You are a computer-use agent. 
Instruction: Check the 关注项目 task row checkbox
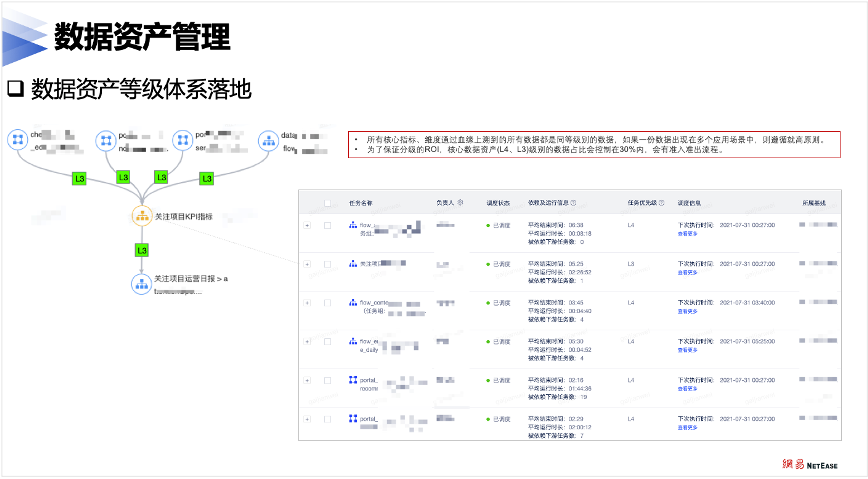tap(327, 264)
